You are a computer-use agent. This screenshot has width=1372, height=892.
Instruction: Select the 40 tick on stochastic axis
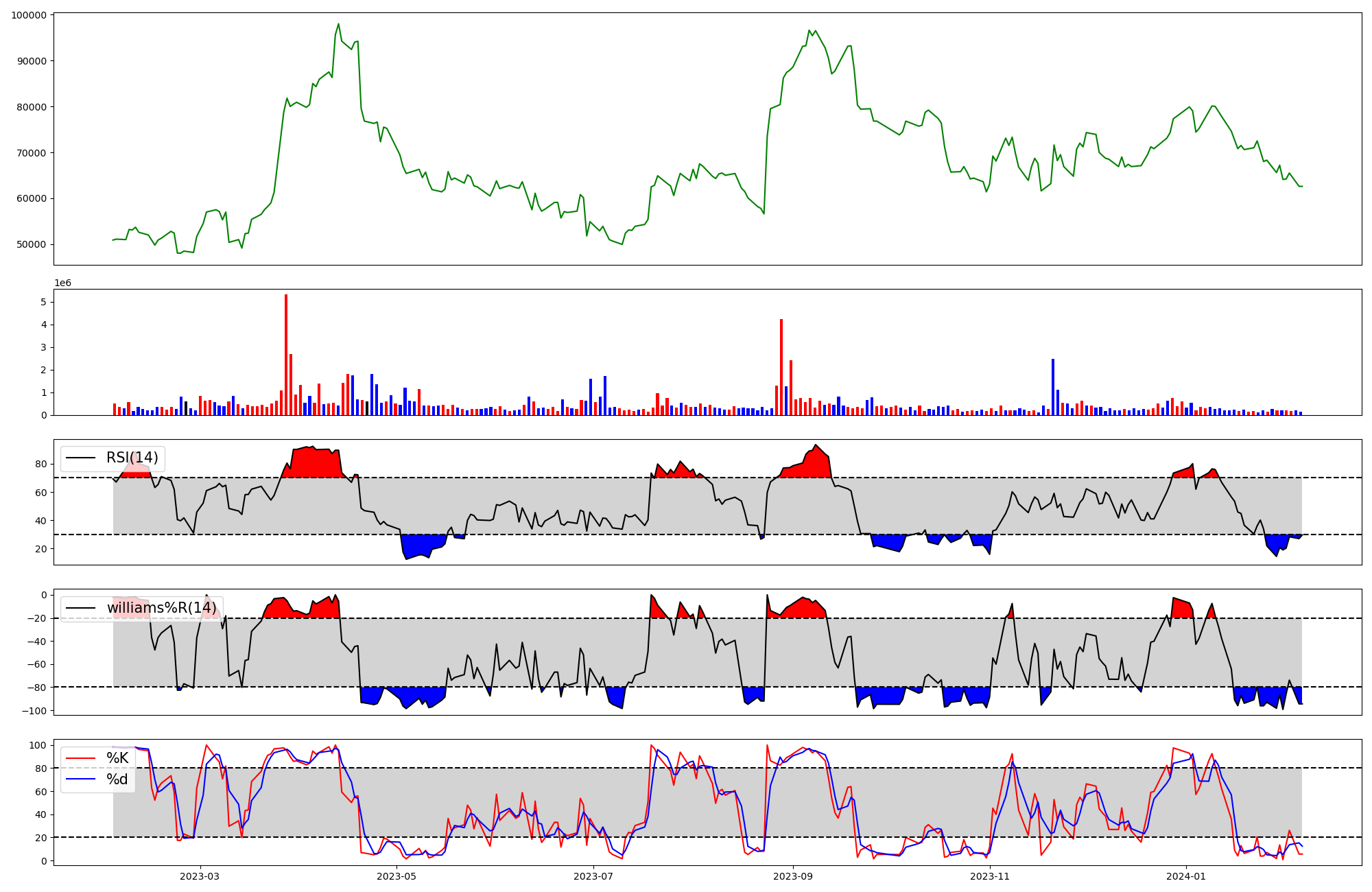[41, 815]
